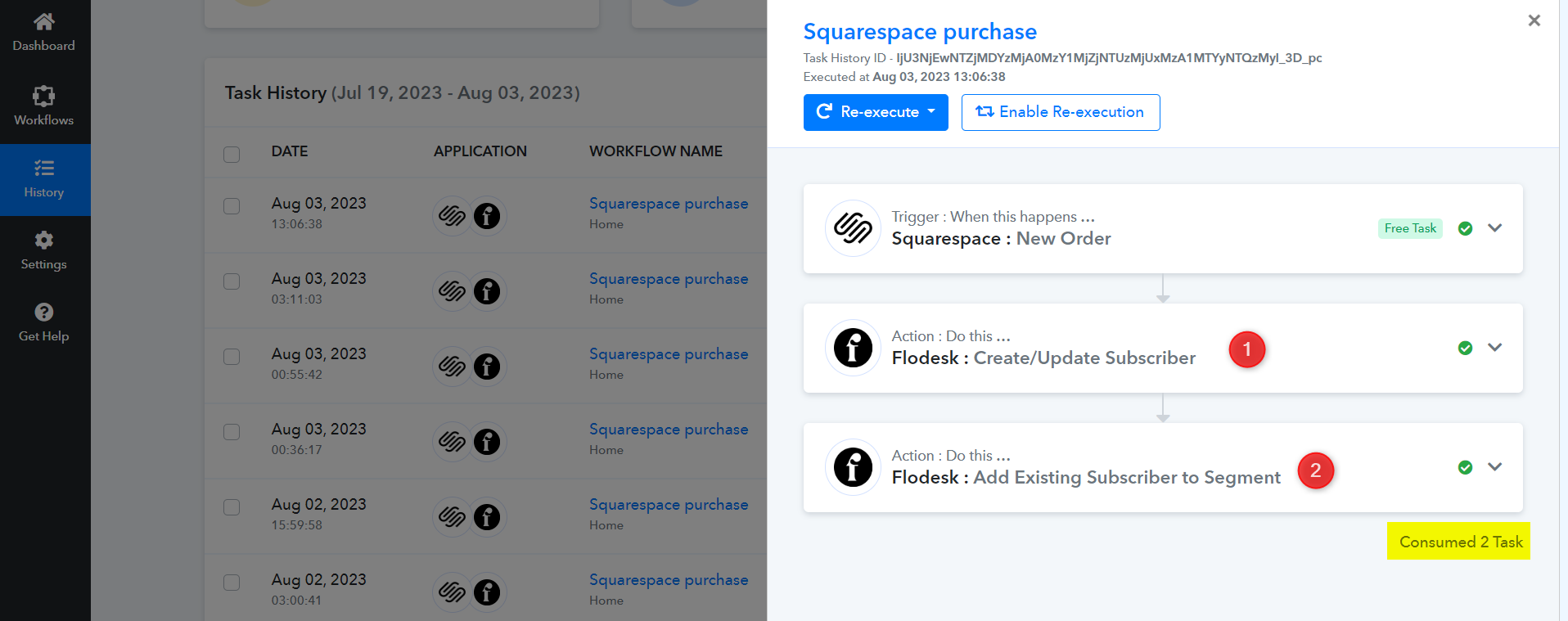Click Squarespace icon in the 03:11:03 row
1568x621 pixels.
tap(452, 291)
